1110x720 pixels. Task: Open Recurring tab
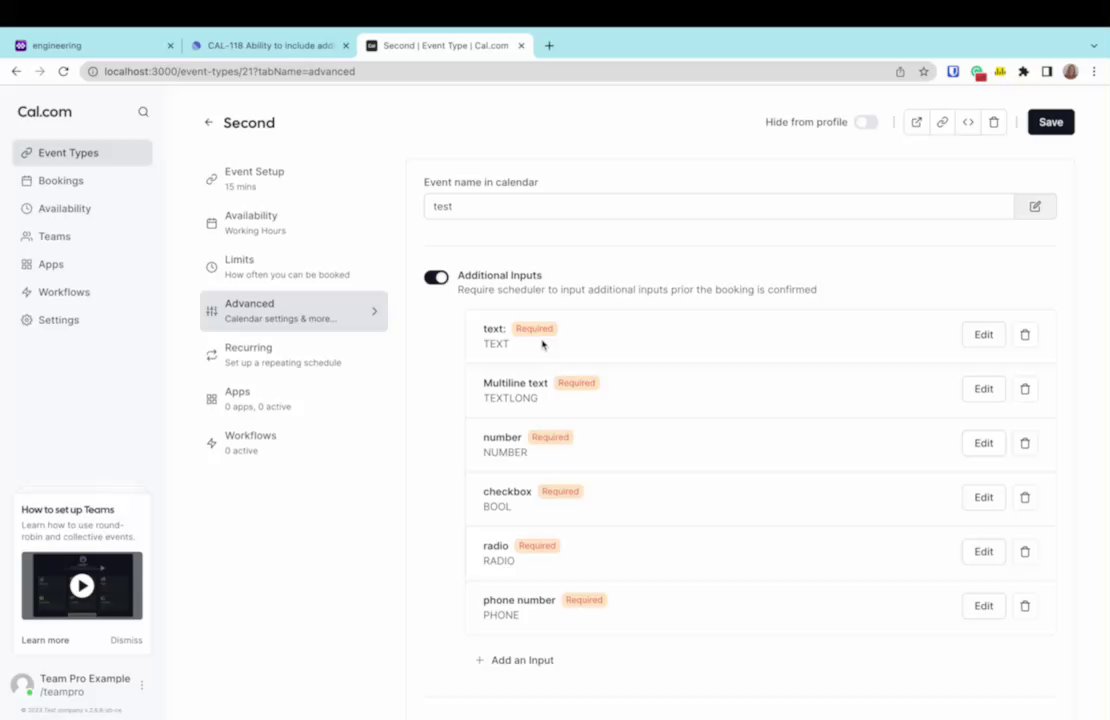pos(294,355)
